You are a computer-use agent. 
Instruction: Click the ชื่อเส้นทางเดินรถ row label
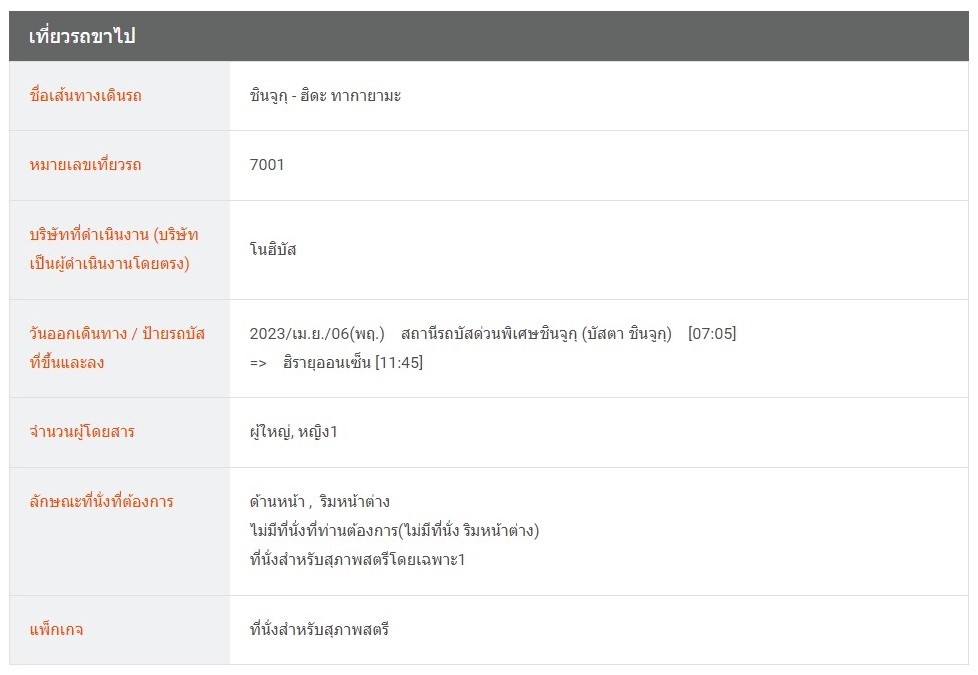pos(85,96)
